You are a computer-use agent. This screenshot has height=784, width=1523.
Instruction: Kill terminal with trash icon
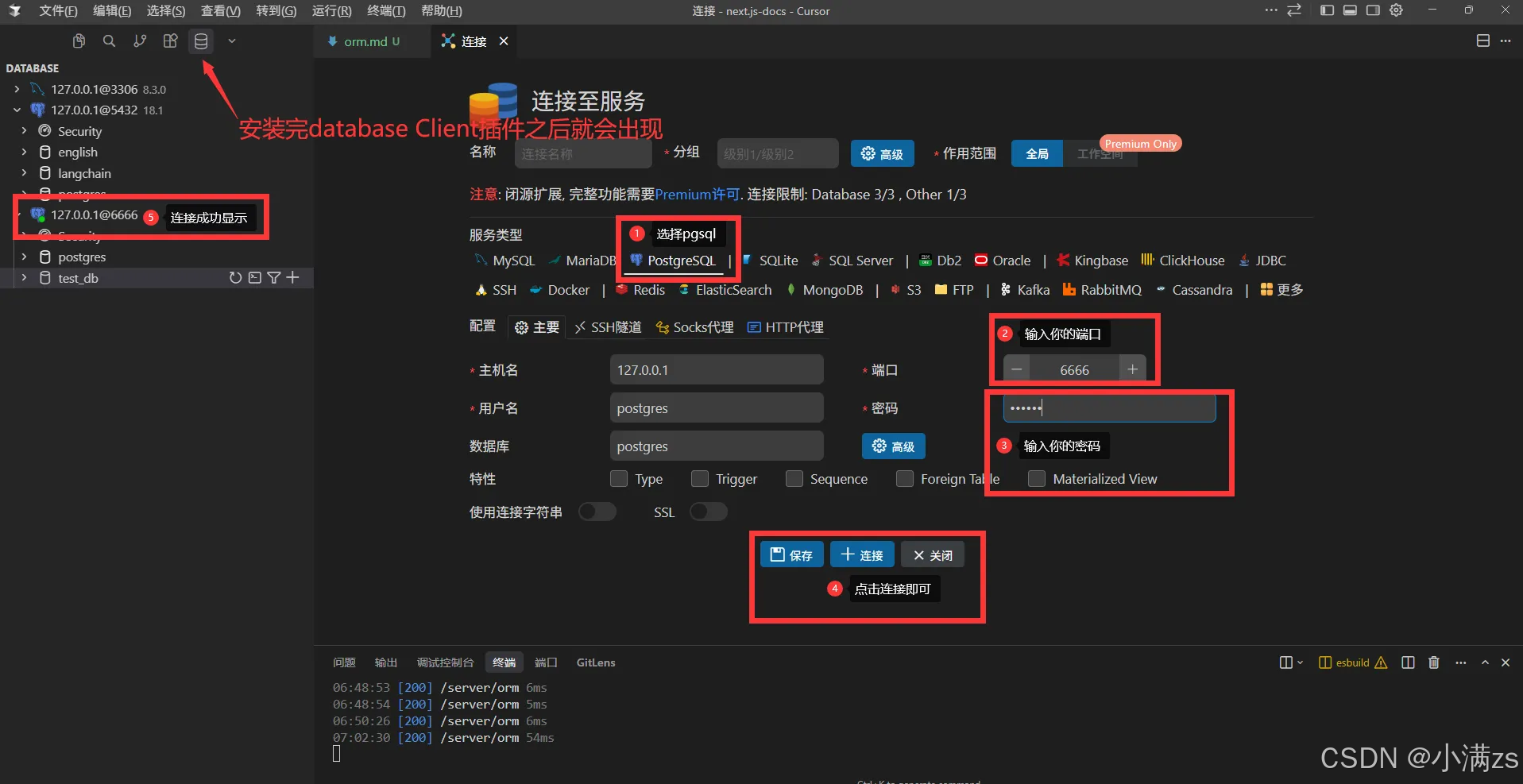pos(1434,662)
